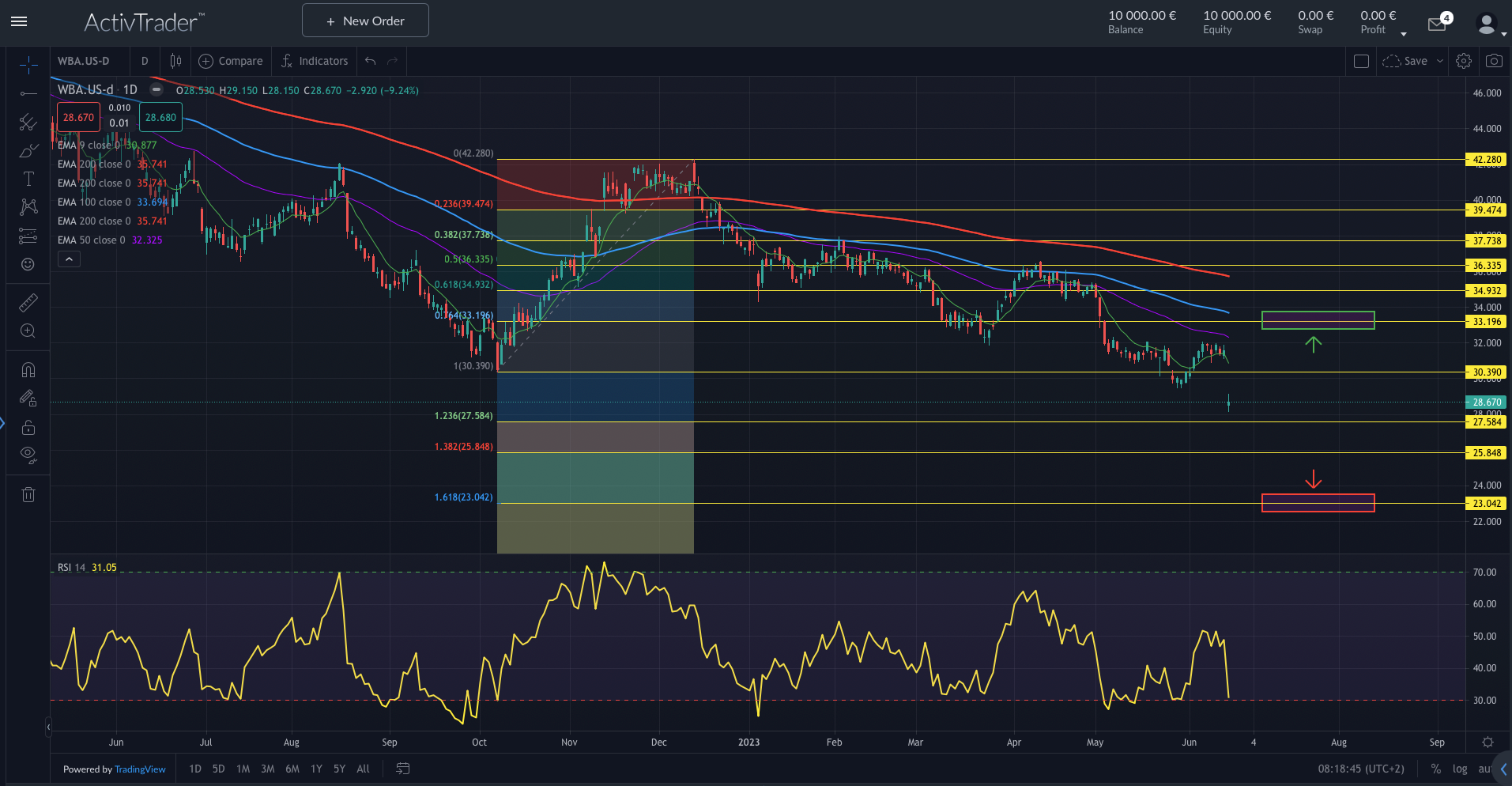1512x786 pixels.
Task: Toggle lock all drawing tools
Action: tap(28, 428)
